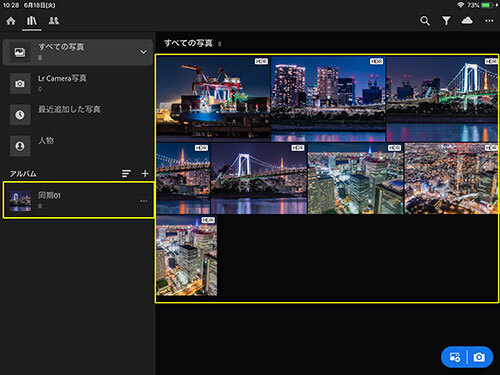500x375 pixels.
Task: Check the Wi-Fi icon in status bar
Action: point(461,5)
